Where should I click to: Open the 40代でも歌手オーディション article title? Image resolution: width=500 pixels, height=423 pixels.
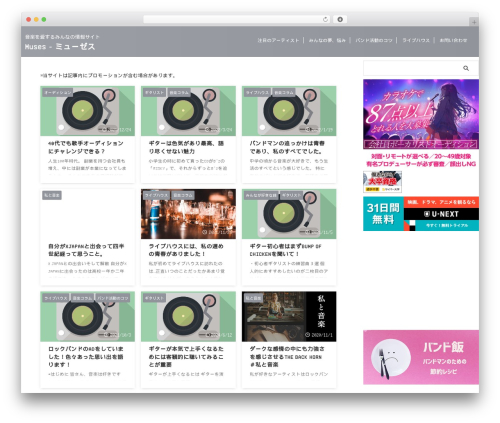(x=86, y=147)
